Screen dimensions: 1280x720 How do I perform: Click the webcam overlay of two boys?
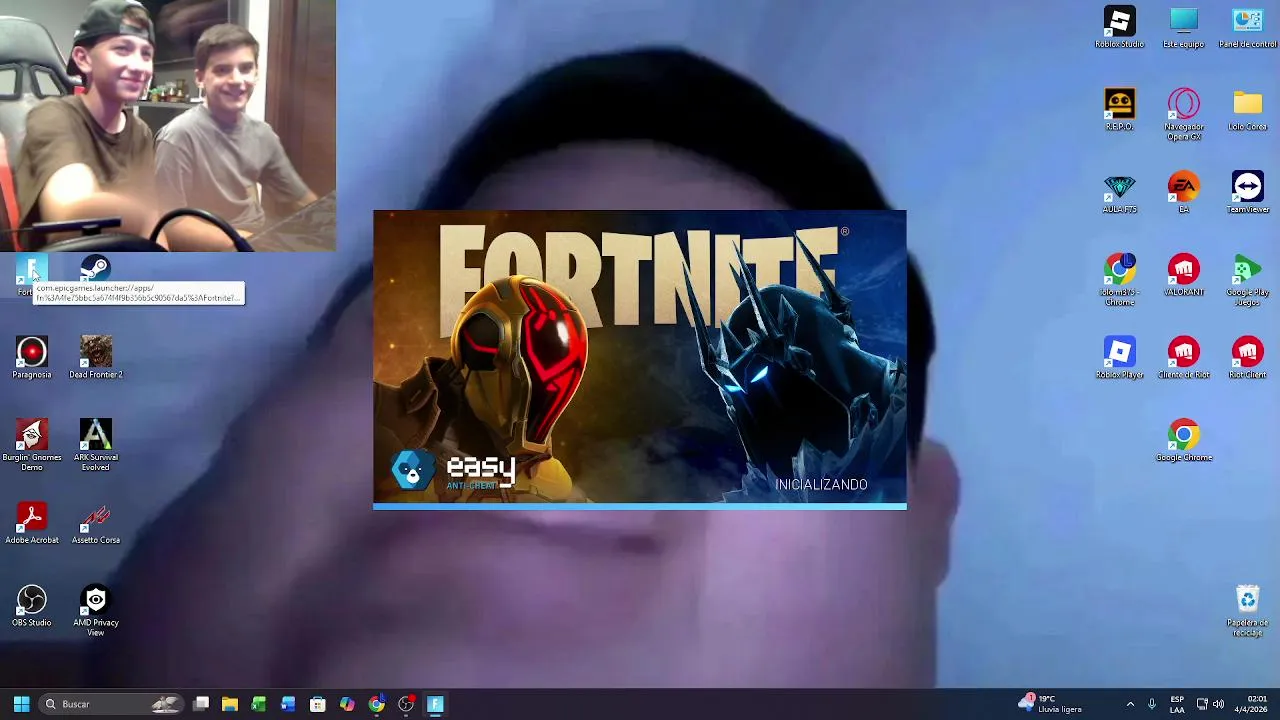(168, 125)
